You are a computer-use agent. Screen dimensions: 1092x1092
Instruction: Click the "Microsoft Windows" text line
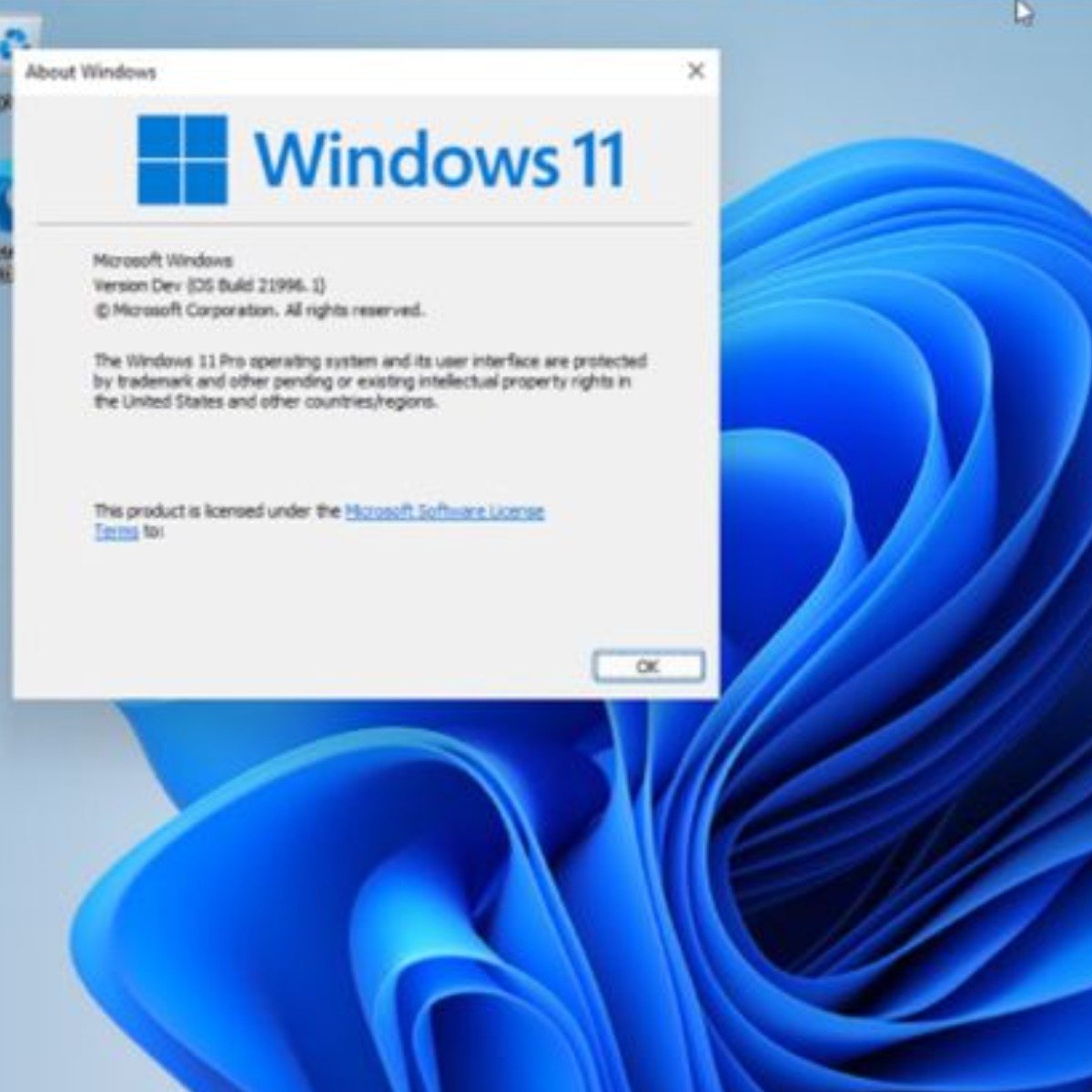(x=163, y=261)
